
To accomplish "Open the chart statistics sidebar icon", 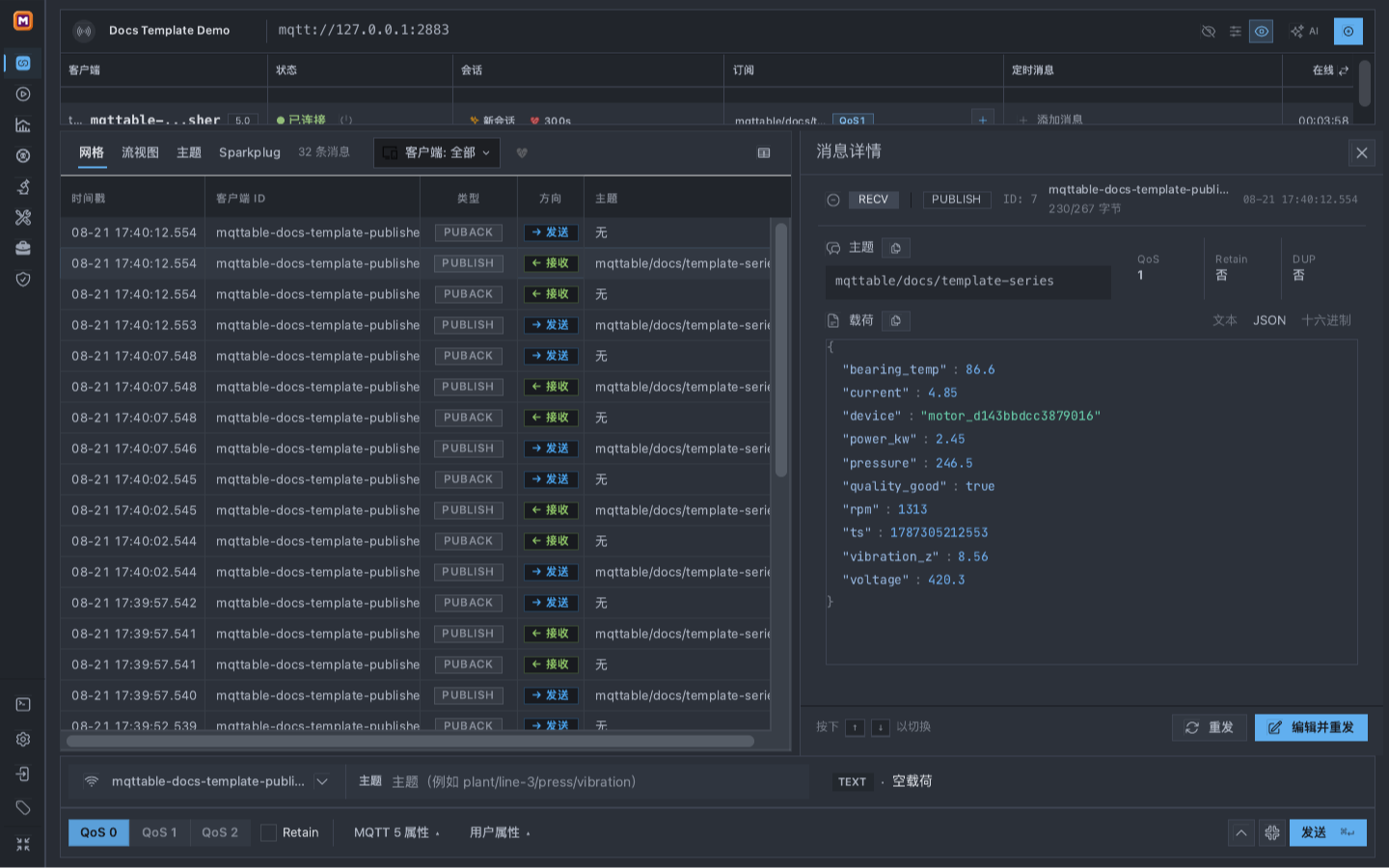I will pyautogui.click(x=23, y=125).
